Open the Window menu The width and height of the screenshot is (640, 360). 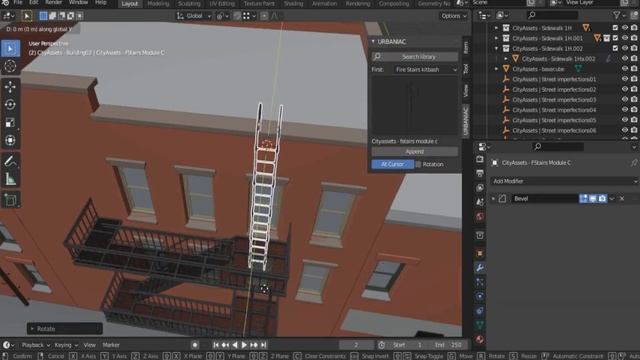tap(78, 3)
